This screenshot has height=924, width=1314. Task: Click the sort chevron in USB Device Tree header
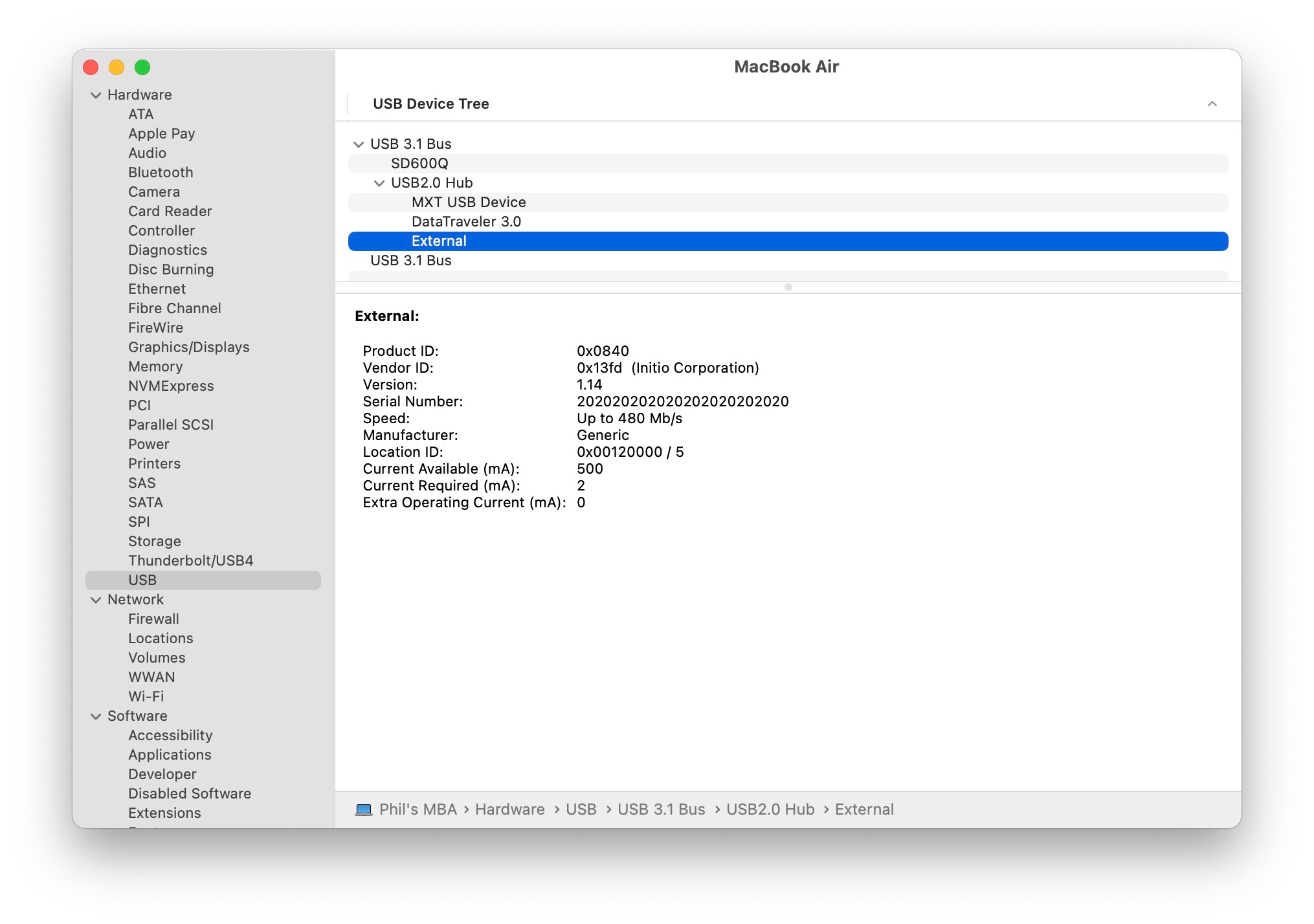(x=1212, y=104)
